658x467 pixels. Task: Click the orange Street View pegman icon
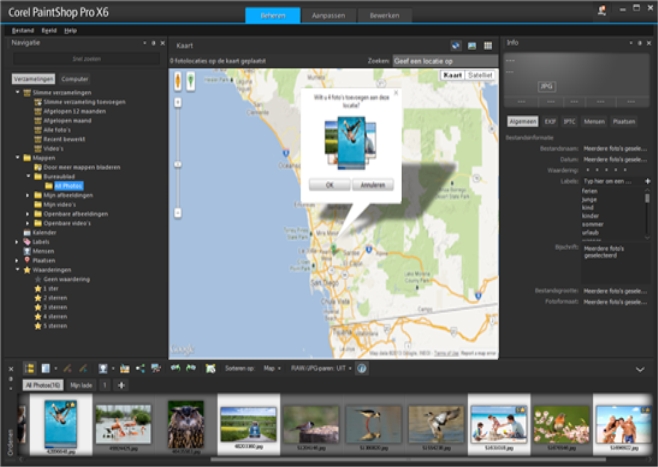pyautogui.click(x=177, y=79)
